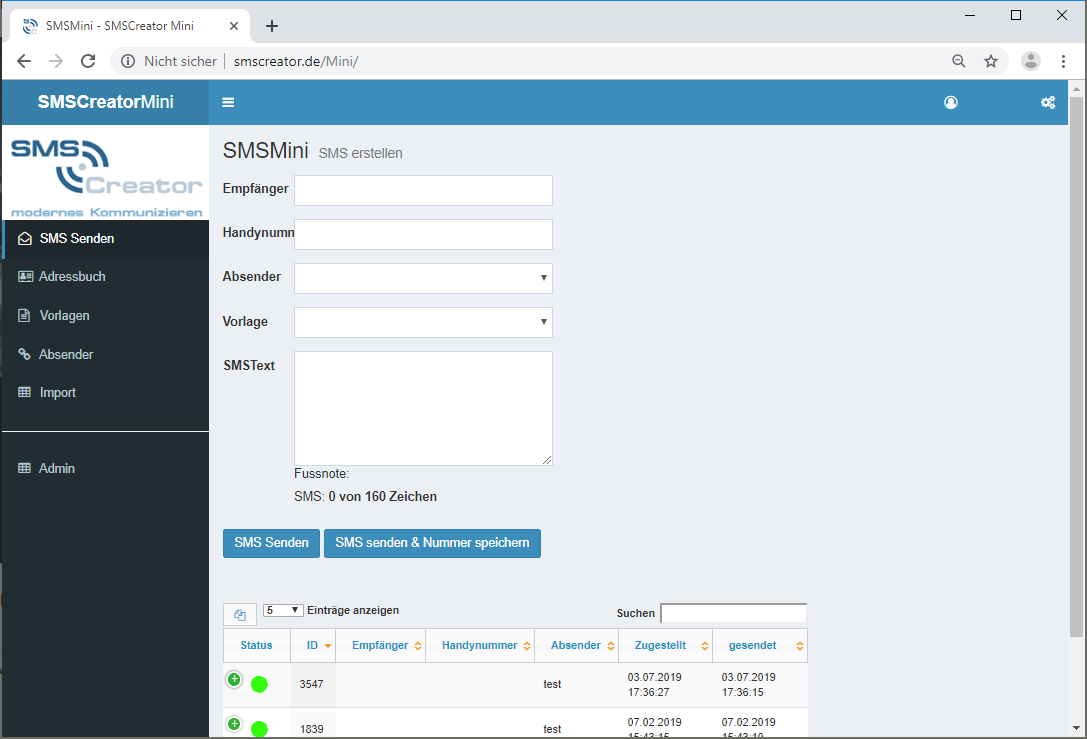1087x739 pixels.
Task: Sort table by gesendet column
Action: 760,645
